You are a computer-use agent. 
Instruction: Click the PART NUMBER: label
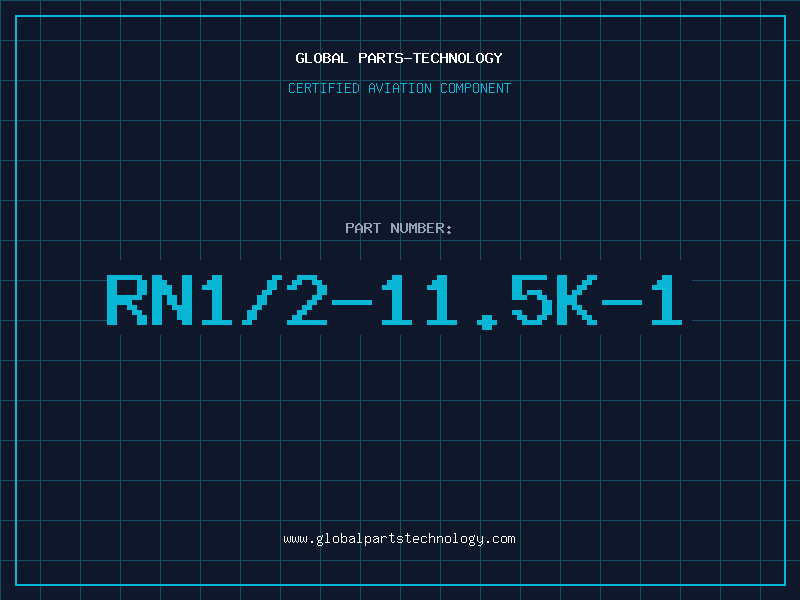coord(399,228)
